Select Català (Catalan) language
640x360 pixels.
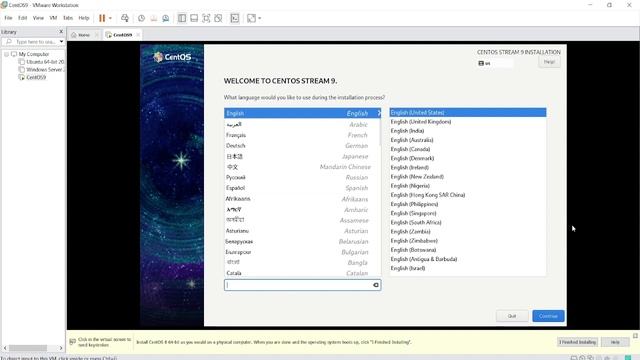tap(302, 273)
